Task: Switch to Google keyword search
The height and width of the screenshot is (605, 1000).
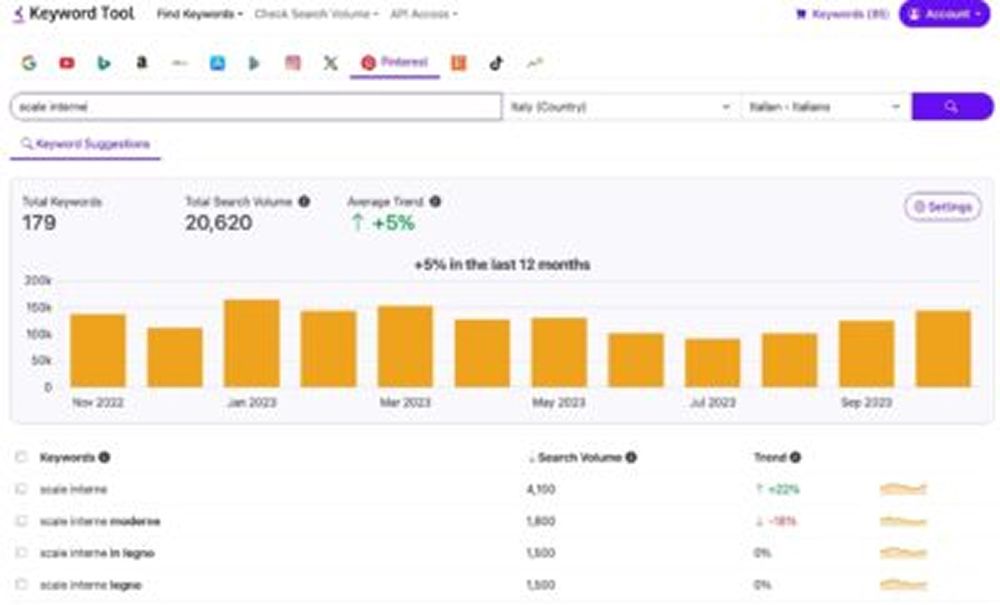Action: [30, 62]
